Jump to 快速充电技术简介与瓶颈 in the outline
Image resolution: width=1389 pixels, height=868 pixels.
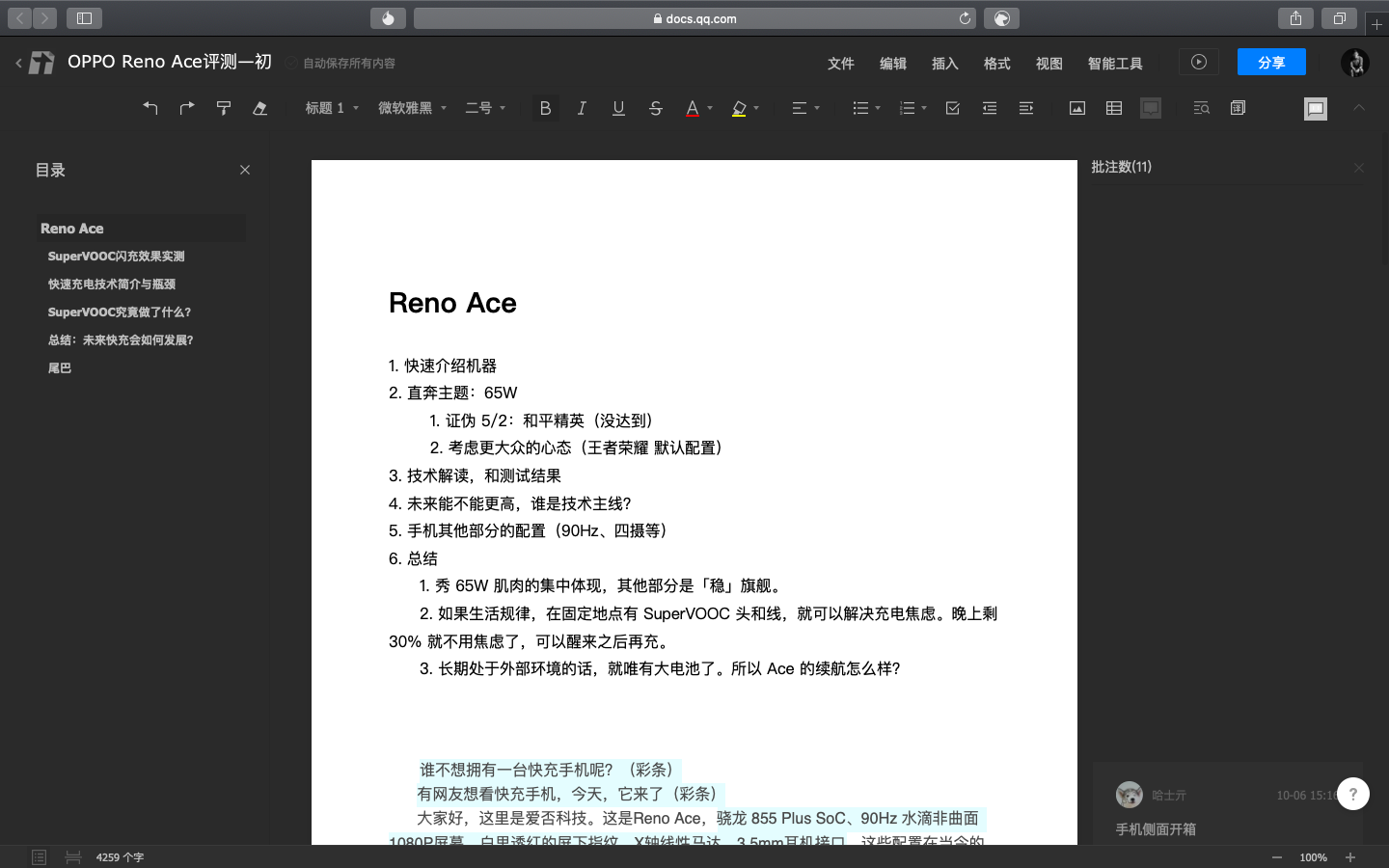coord(112,285)
